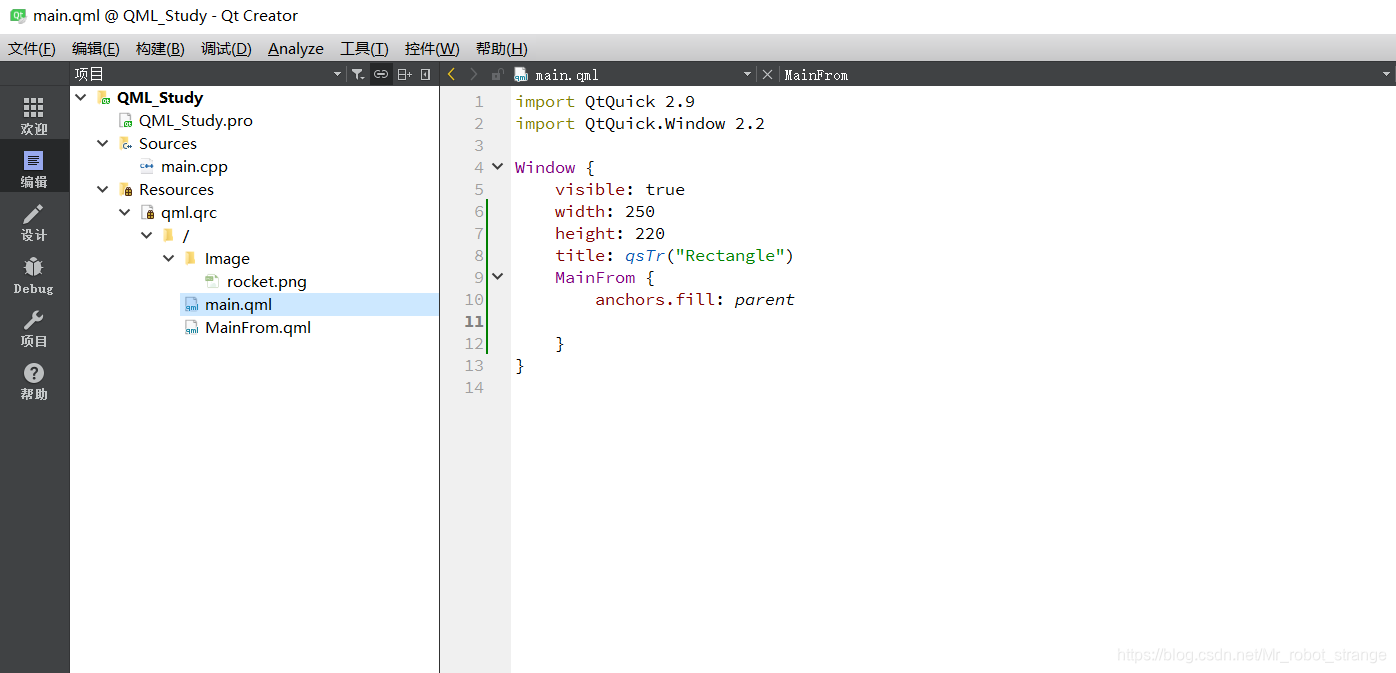Switch to Debug mode
This screenshot has width=1396, height=673.
click(x=34, y=275)
